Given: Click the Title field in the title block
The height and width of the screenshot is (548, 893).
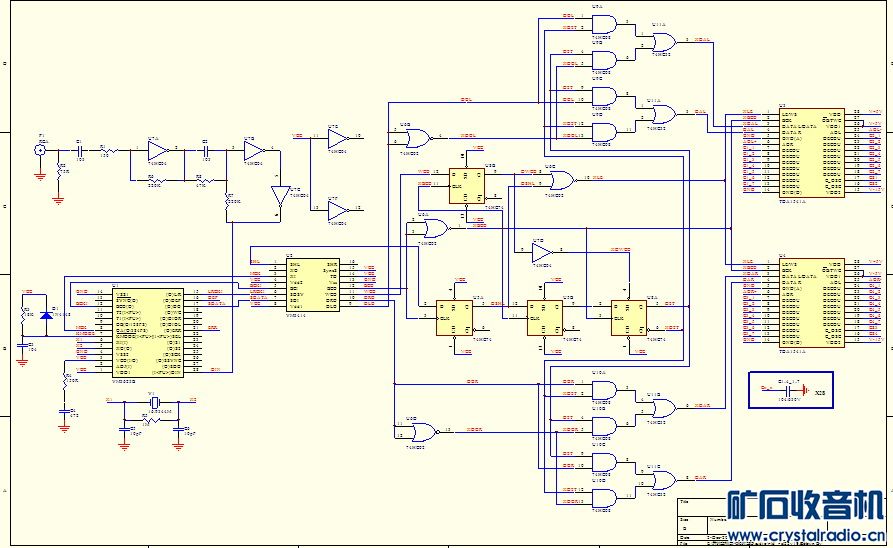Looking at the screenshot, I should coord(702,507).
